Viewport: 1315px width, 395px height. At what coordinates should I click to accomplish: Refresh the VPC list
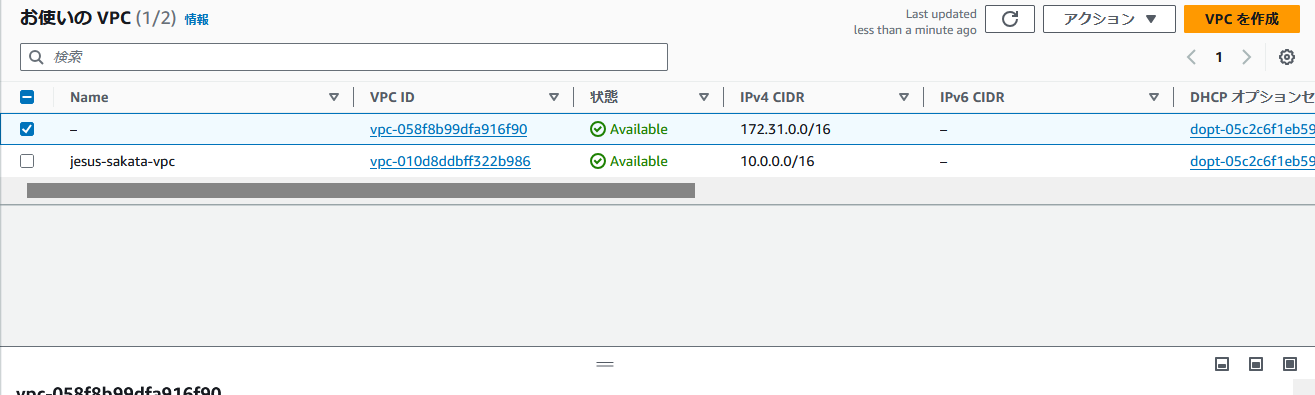[1009, 19]
